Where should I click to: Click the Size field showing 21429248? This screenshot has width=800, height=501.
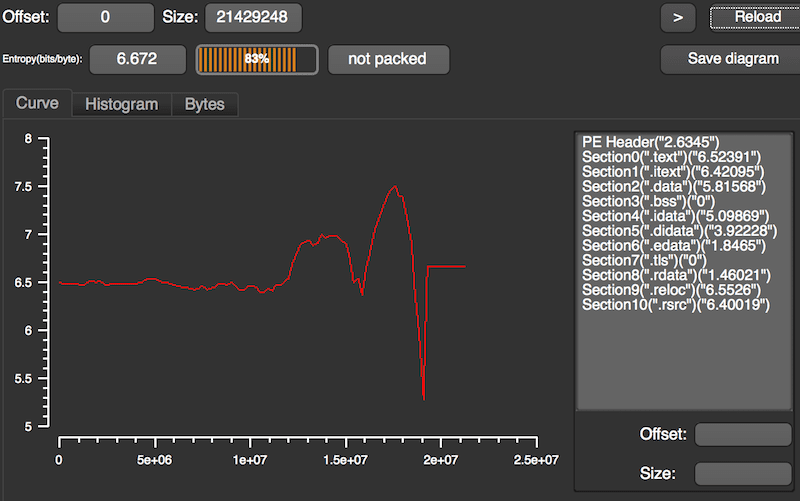pos(253,17)
